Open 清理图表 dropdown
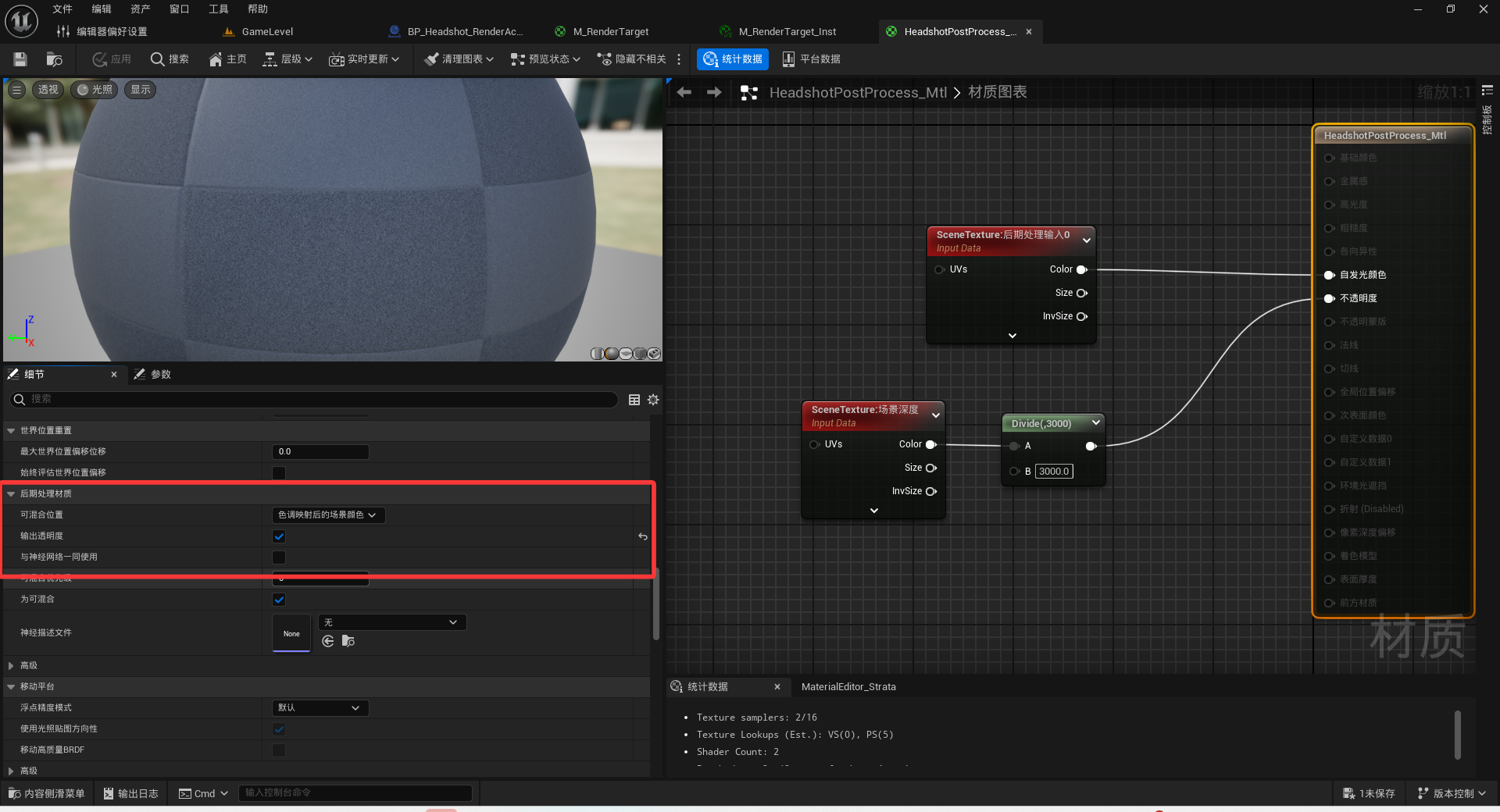Viewport: 1500px width, 812px height. [x=459, y=59]
